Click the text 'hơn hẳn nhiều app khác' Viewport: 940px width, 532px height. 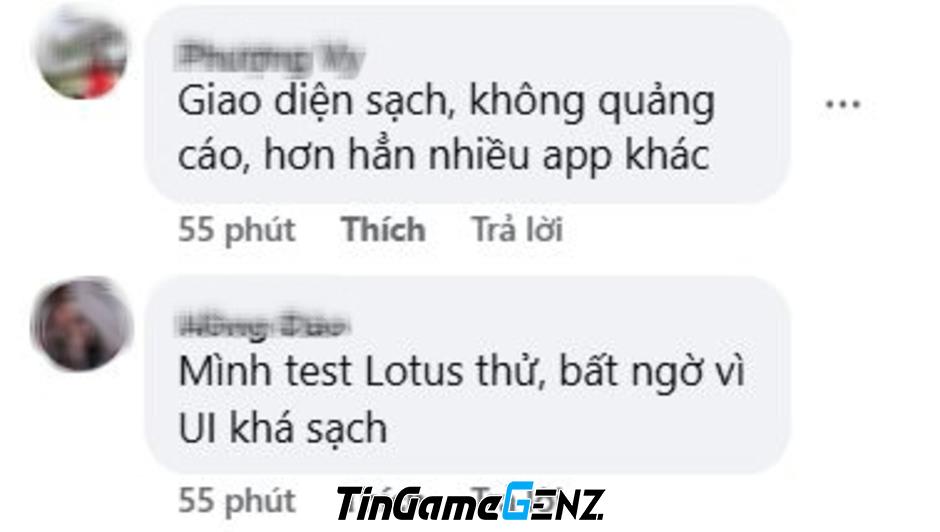[487, 156]
